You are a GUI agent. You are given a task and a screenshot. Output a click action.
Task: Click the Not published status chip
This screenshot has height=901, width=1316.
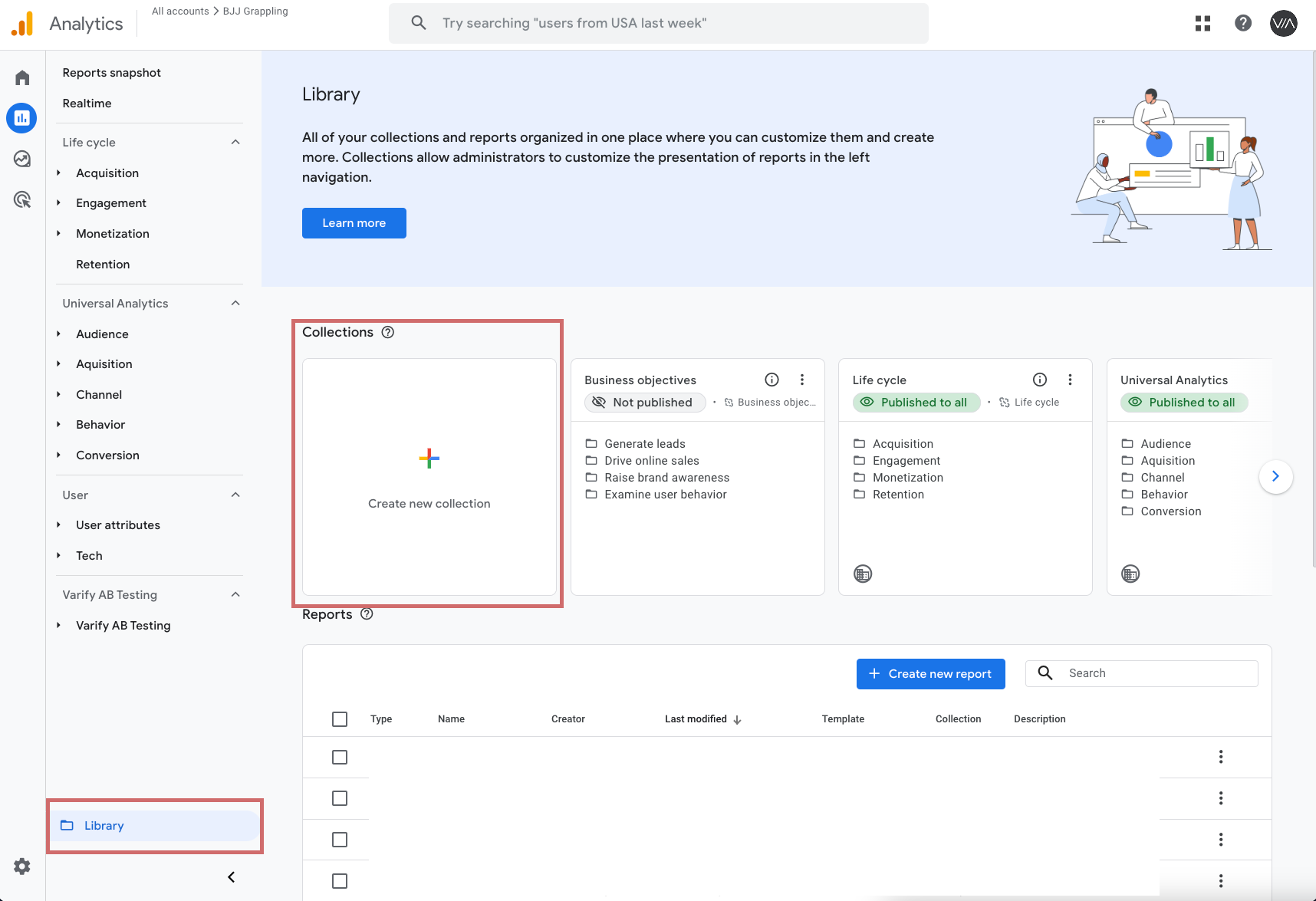645,403
